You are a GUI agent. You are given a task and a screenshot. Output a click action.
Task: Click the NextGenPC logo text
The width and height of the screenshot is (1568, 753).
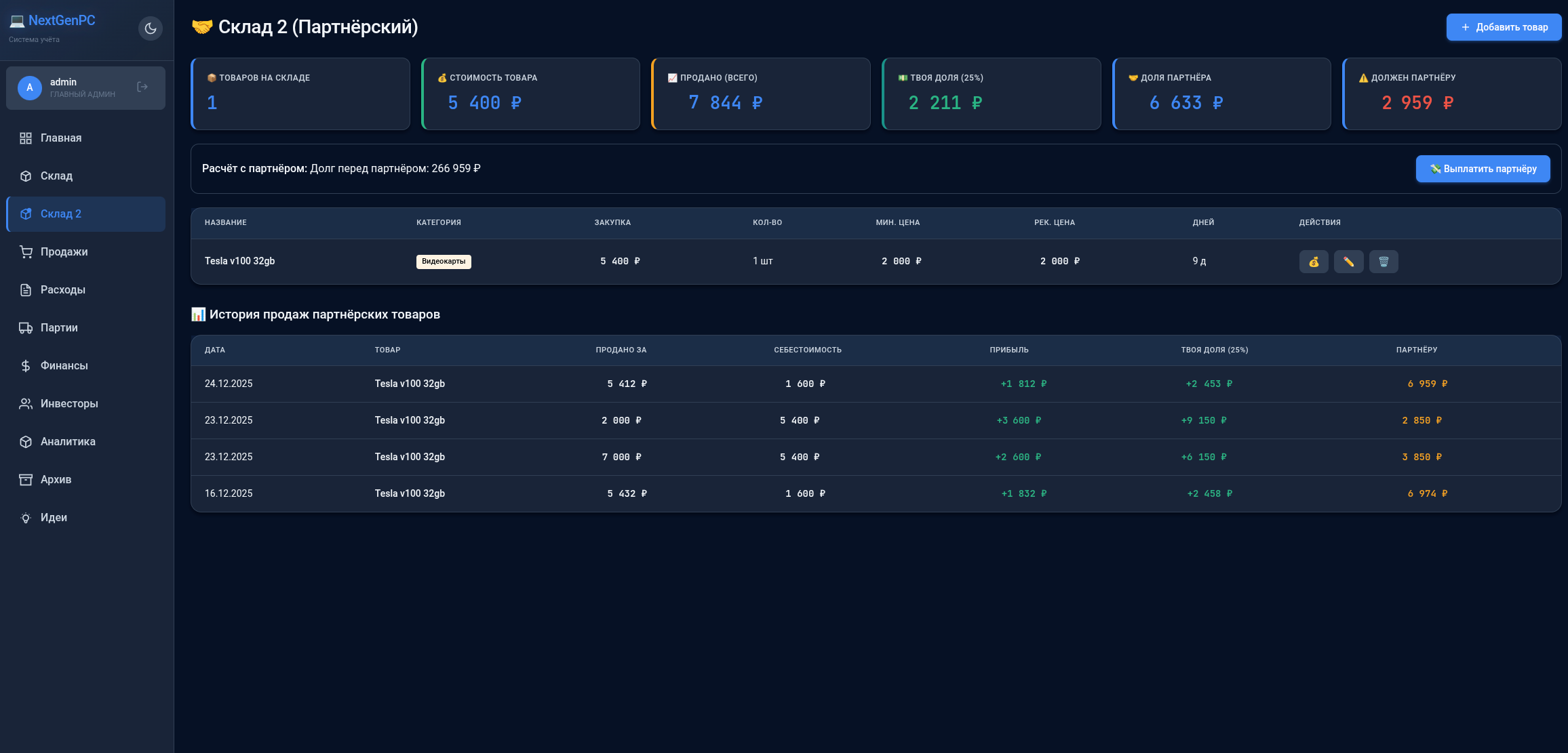[62, 20]
